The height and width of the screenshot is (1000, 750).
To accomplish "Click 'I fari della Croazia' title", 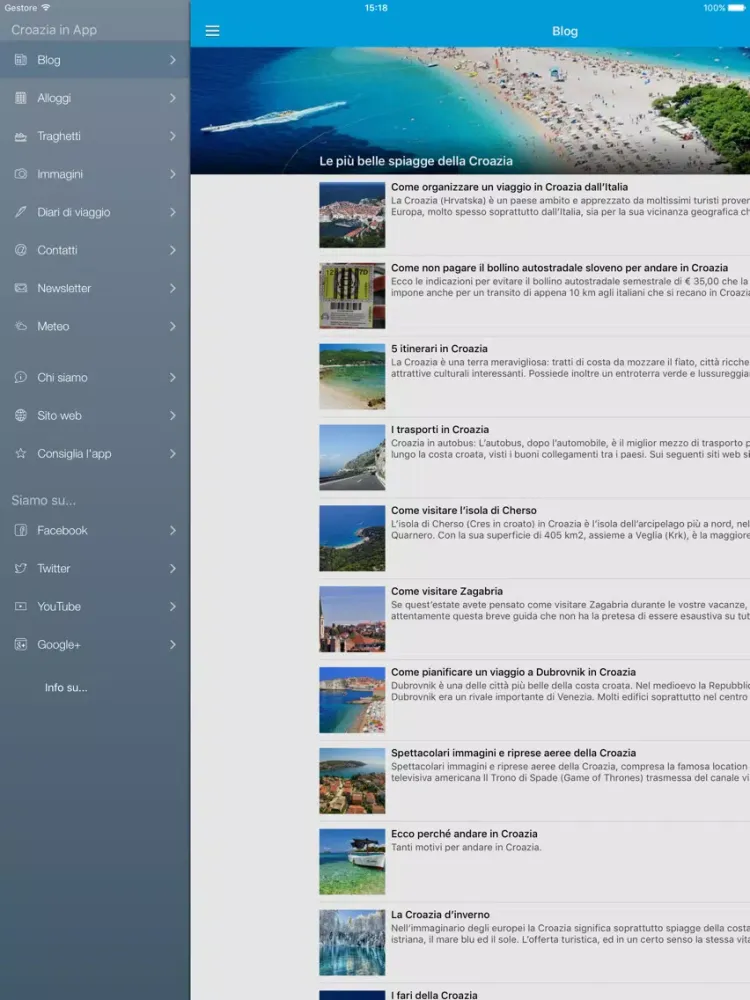I will click(434, 995).
